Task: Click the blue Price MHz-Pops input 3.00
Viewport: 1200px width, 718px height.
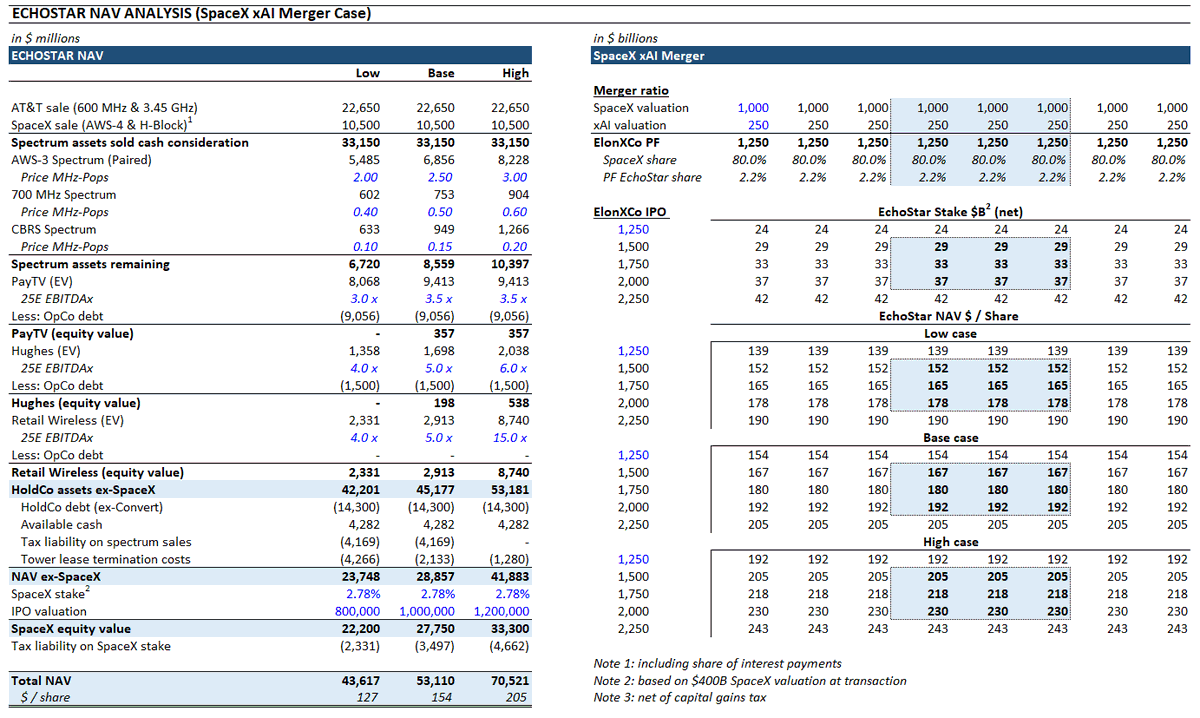Action: coord(515,177)
